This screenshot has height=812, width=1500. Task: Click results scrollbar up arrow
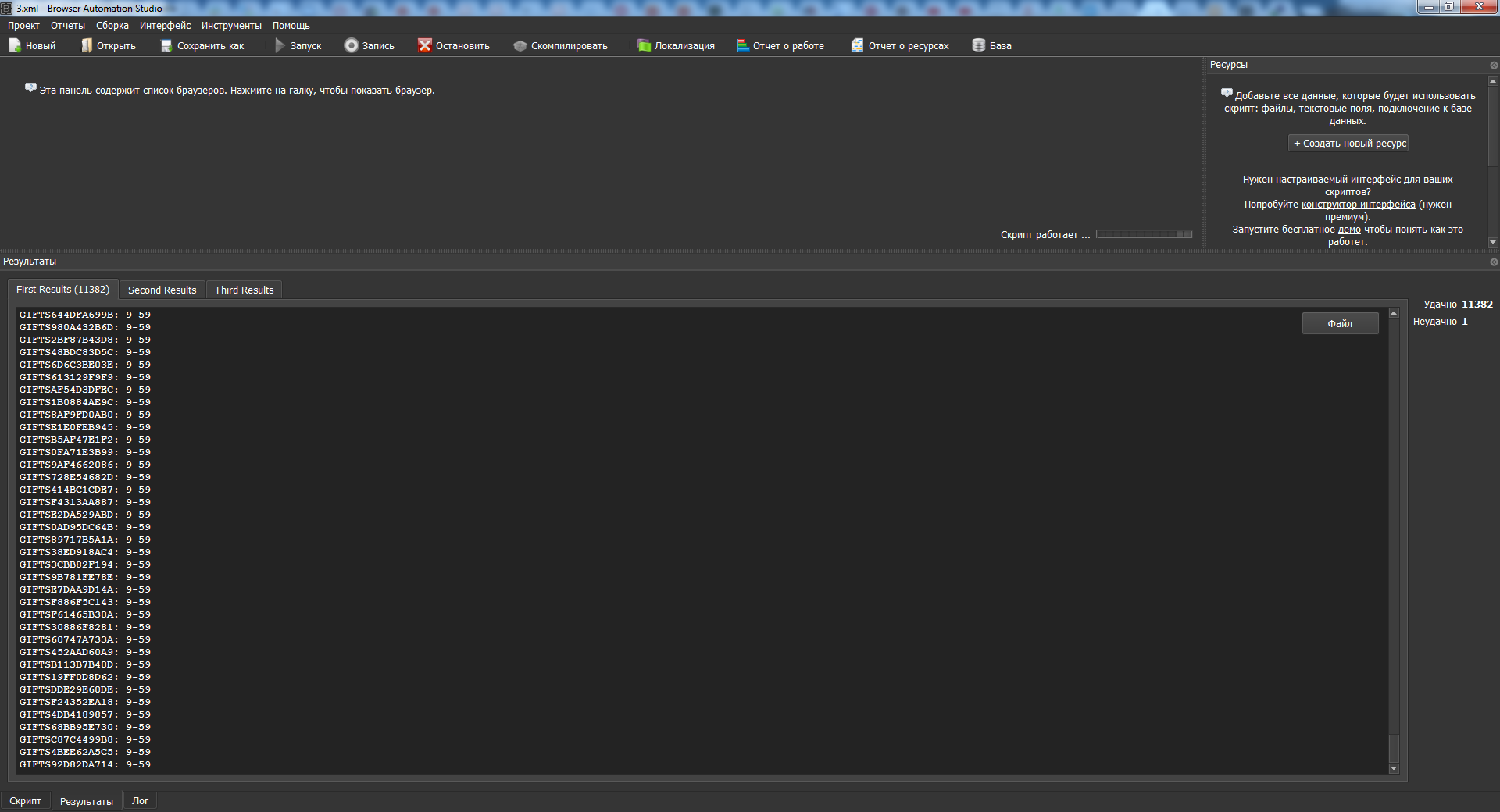coord(1394,313)
